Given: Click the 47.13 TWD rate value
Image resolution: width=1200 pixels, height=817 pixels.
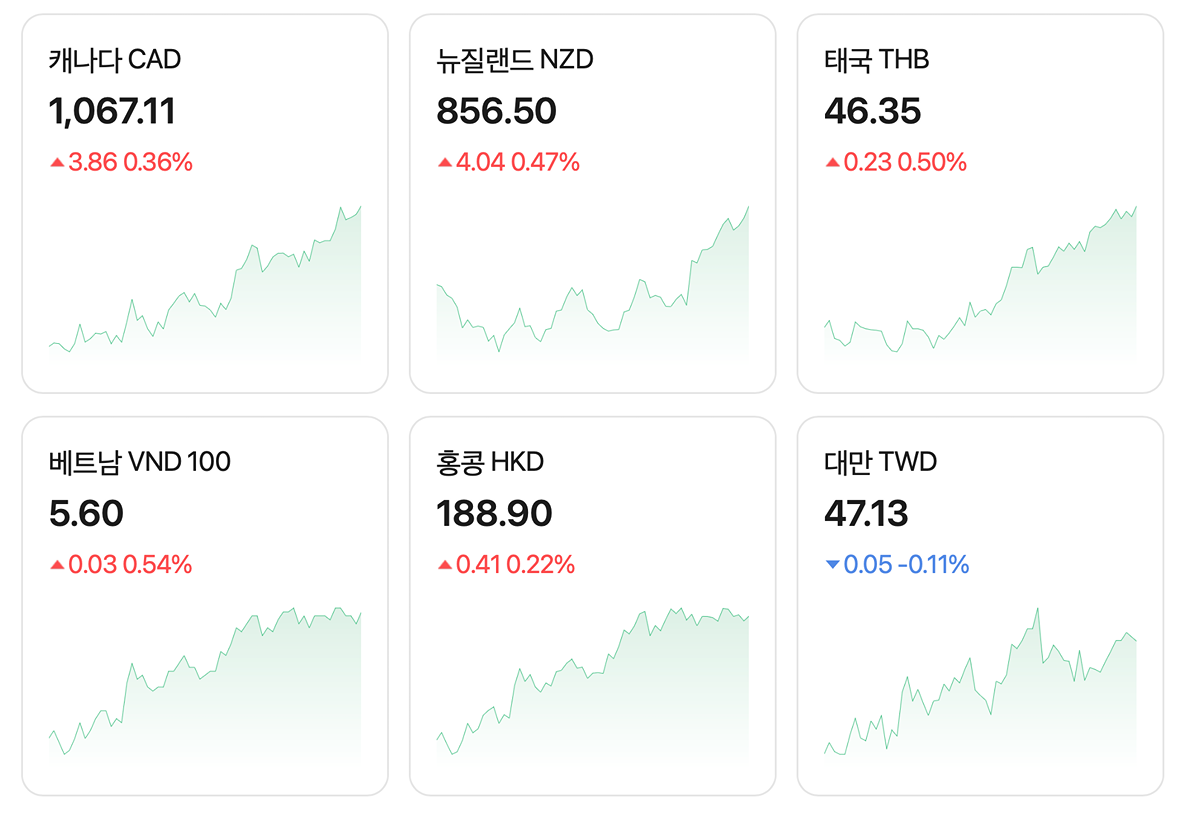Looking at the screenshot, I should [866, 514].
